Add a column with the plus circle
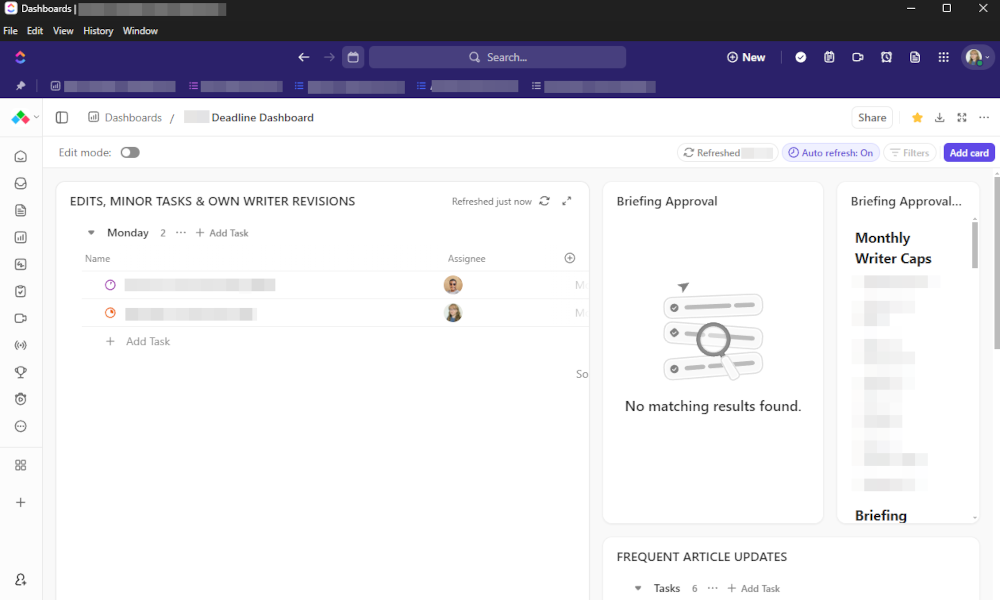Image resolution: width=1000 pixels, height=600 pixels. pyautogui.click(x=570, y=258)
